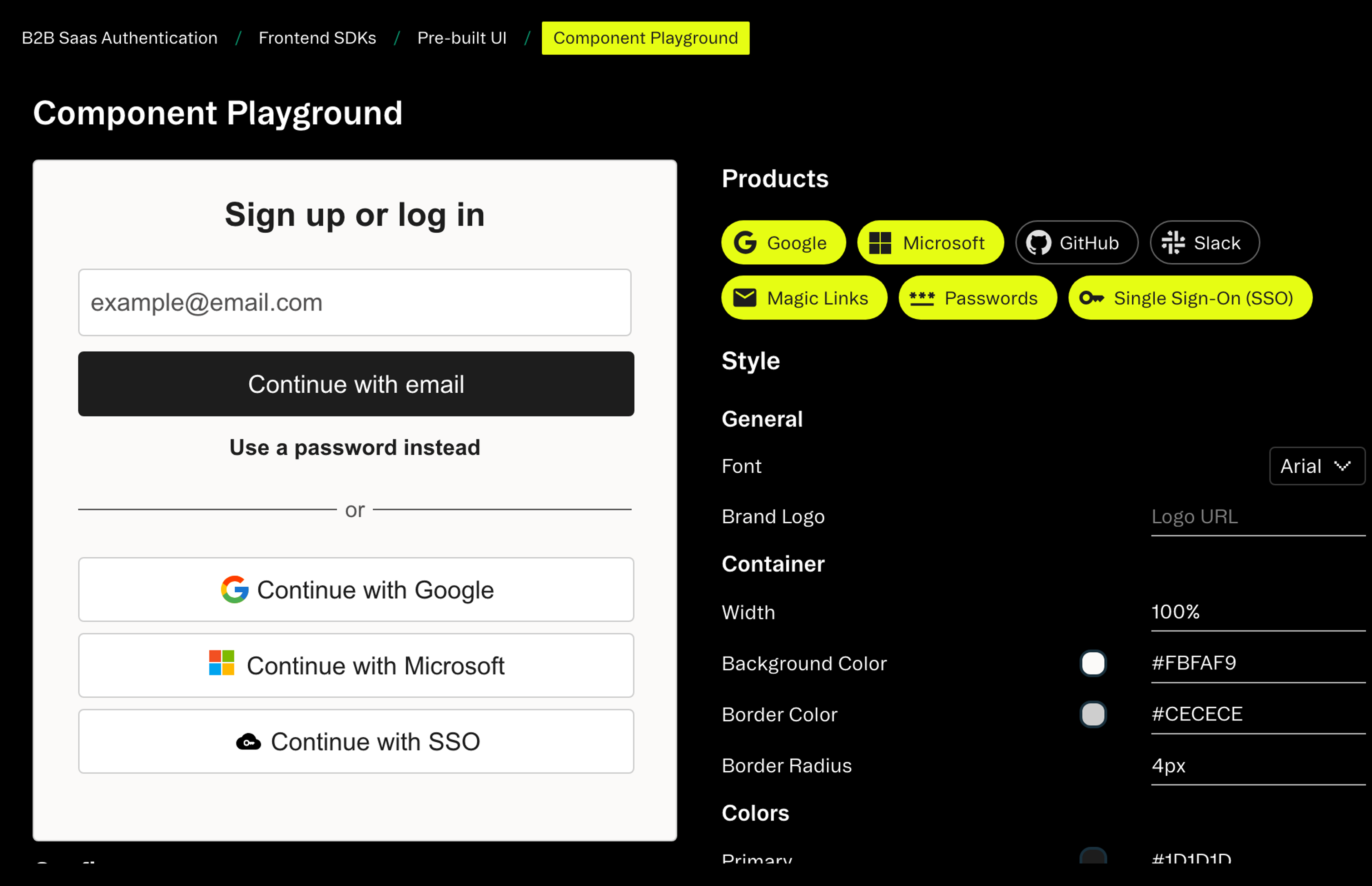Image resolution: width=1372 pixels, height=886 pixels.
Task: Click the Use a password instead link
Action: tap(354, 448)
